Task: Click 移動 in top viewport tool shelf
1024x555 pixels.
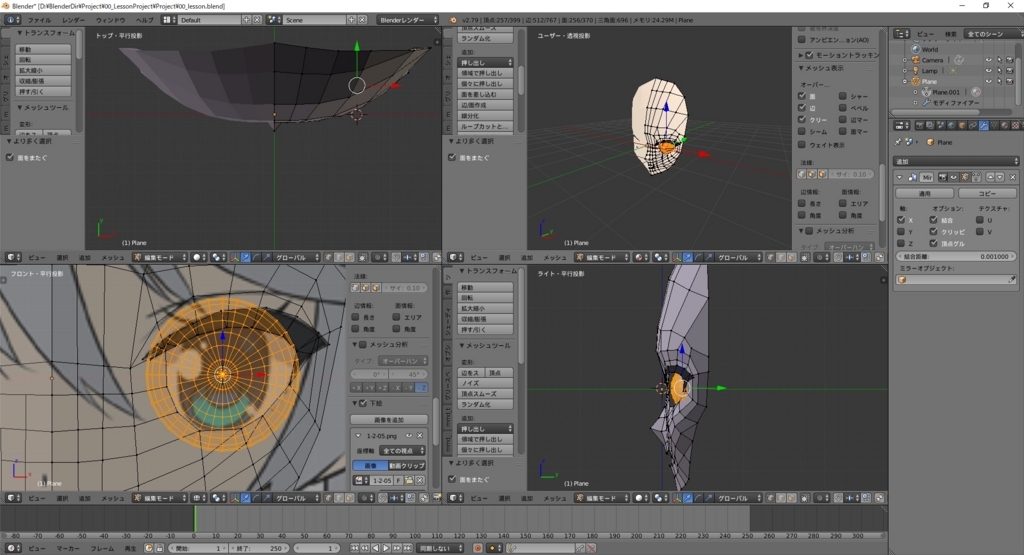Action: pyautogui.click(x=43, y=49)
